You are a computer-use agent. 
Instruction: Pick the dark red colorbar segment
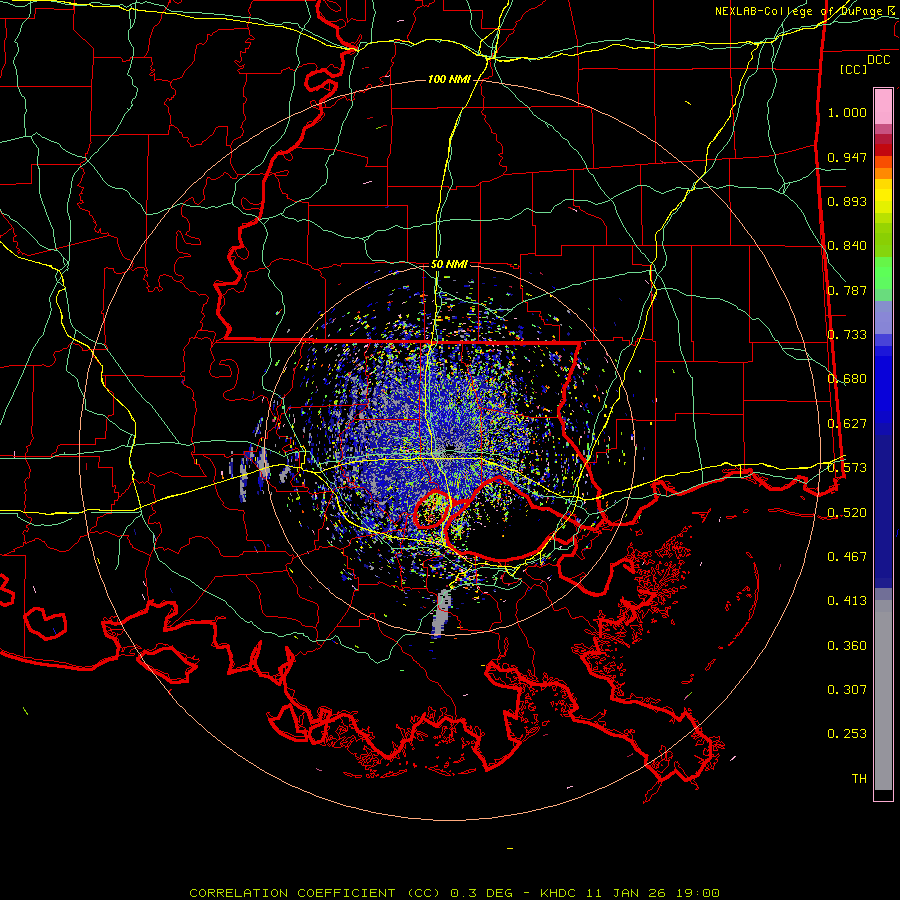coord(883,150)
